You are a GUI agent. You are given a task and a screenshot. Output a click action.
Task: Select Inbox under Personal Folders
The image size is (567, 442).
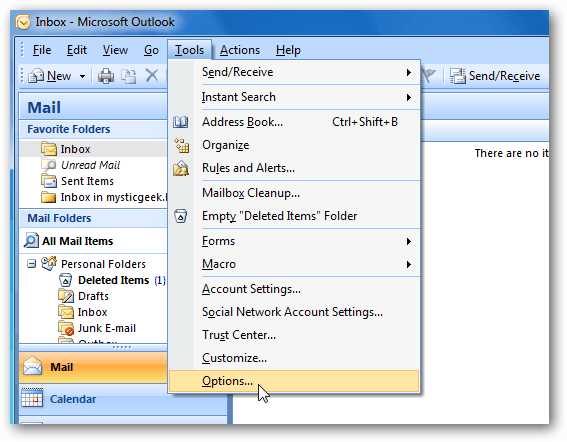[93, 312]
